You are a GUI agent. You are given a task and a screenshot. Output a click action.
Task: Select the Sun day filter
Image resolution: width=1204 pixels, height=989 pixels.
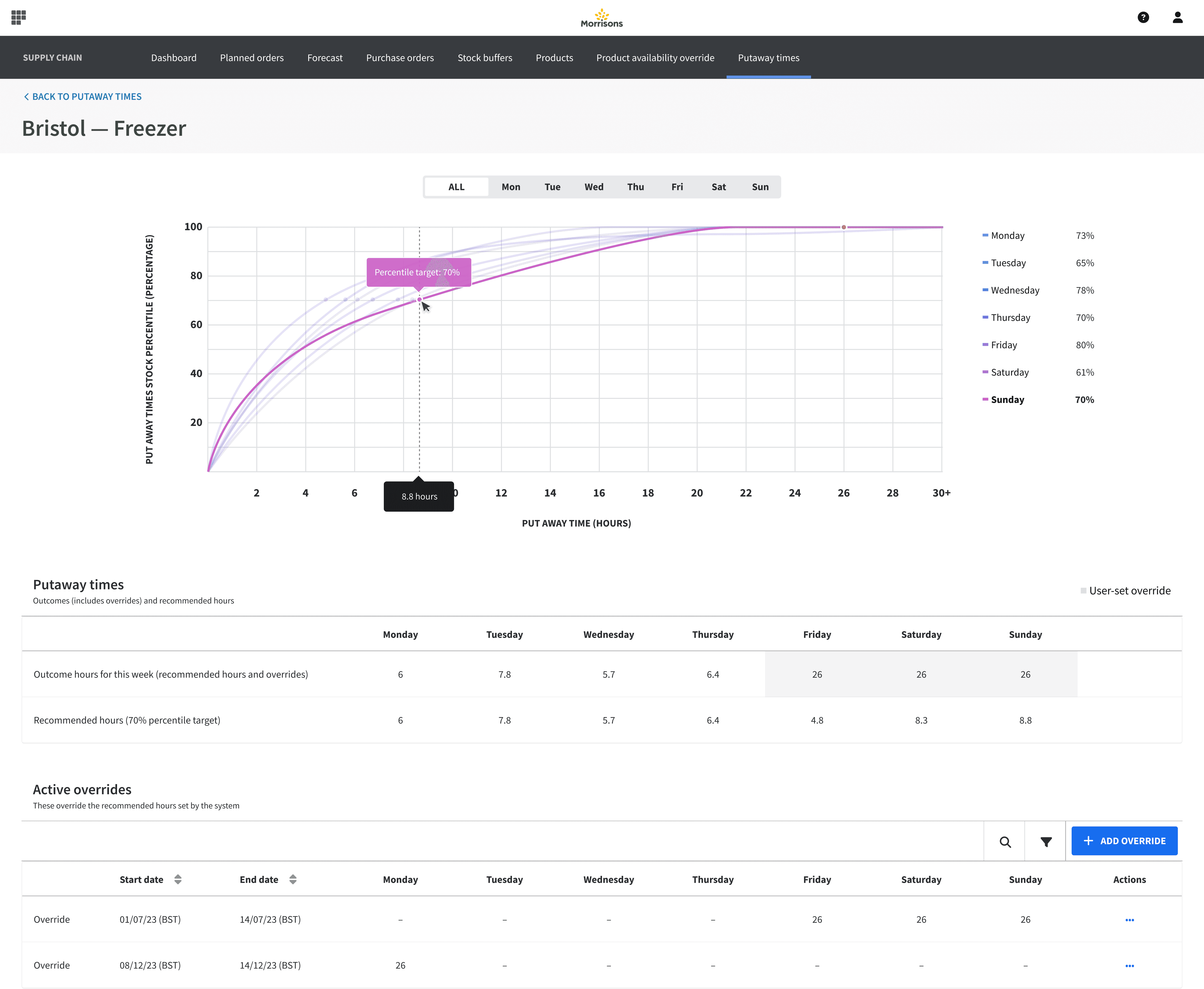[759, 187]
